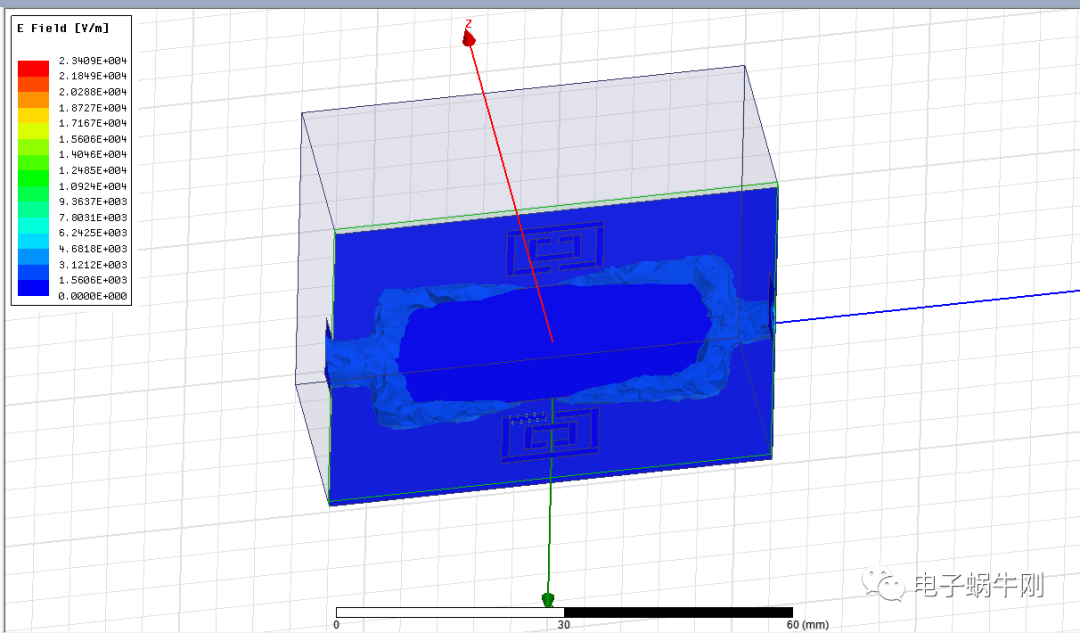1080x633 pixels.
Task: Click the blue X axis line at right
Action: pos(950,303)
